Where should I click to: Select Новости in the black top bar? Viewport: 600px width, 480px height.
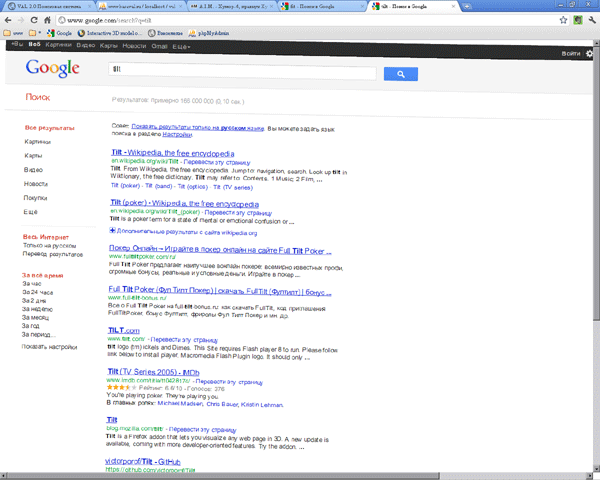click(x=134, y=46)
